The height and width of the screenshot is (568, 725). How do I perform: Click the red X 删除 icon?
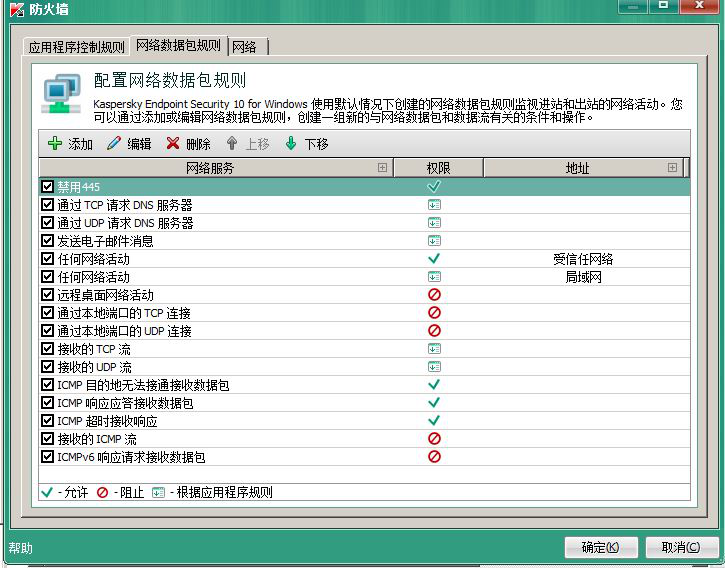(x=173, y=144)
